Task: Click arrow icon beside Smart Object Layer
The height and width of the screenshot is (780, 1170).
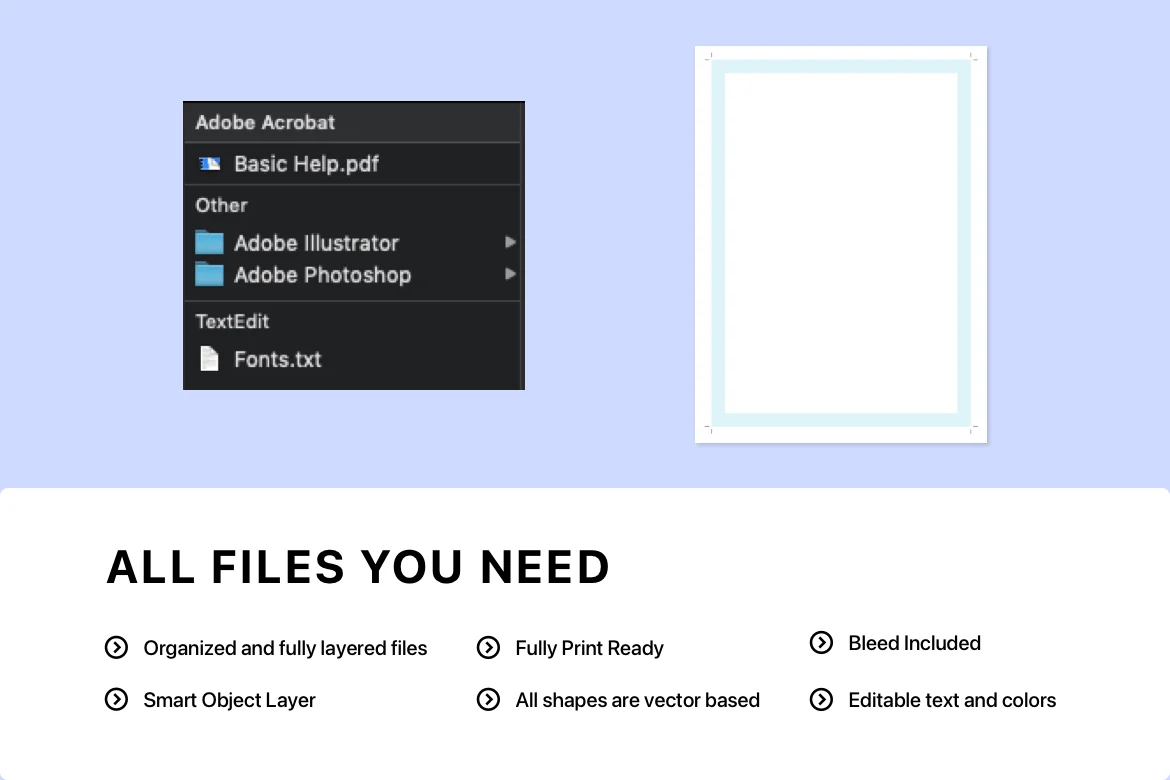Action: click(116, 699)
